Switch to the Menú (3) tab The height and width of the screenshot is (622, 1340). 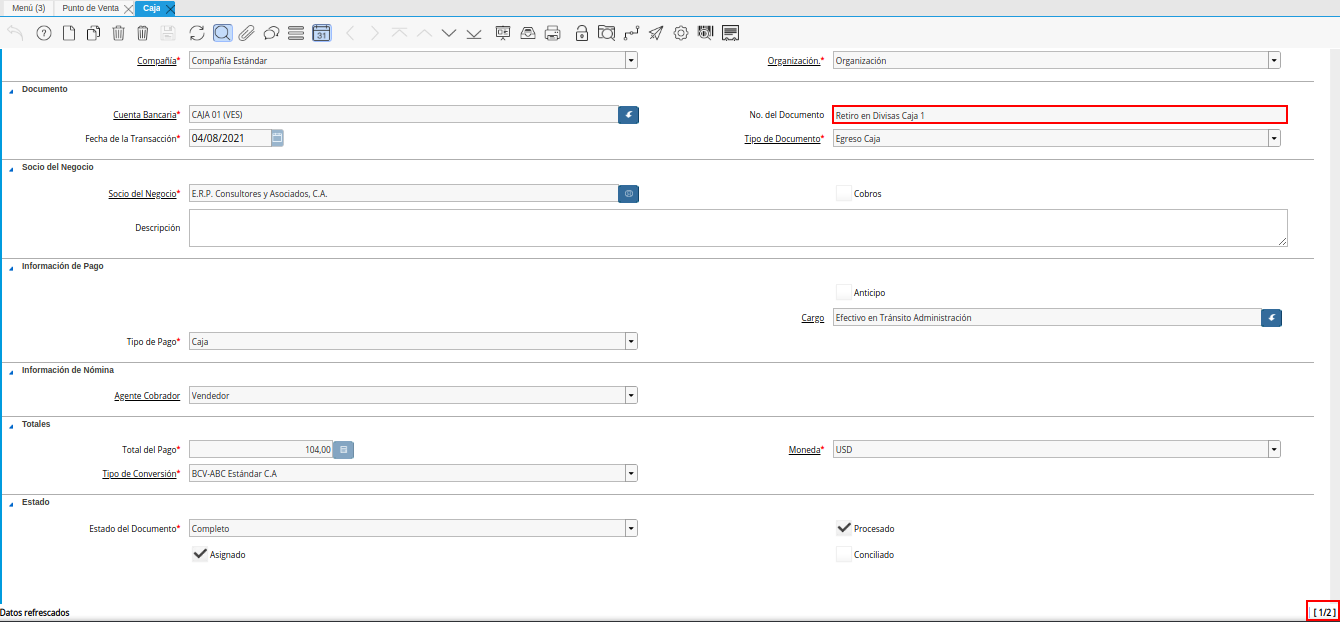pyautogui.click(x=28, y=8)
